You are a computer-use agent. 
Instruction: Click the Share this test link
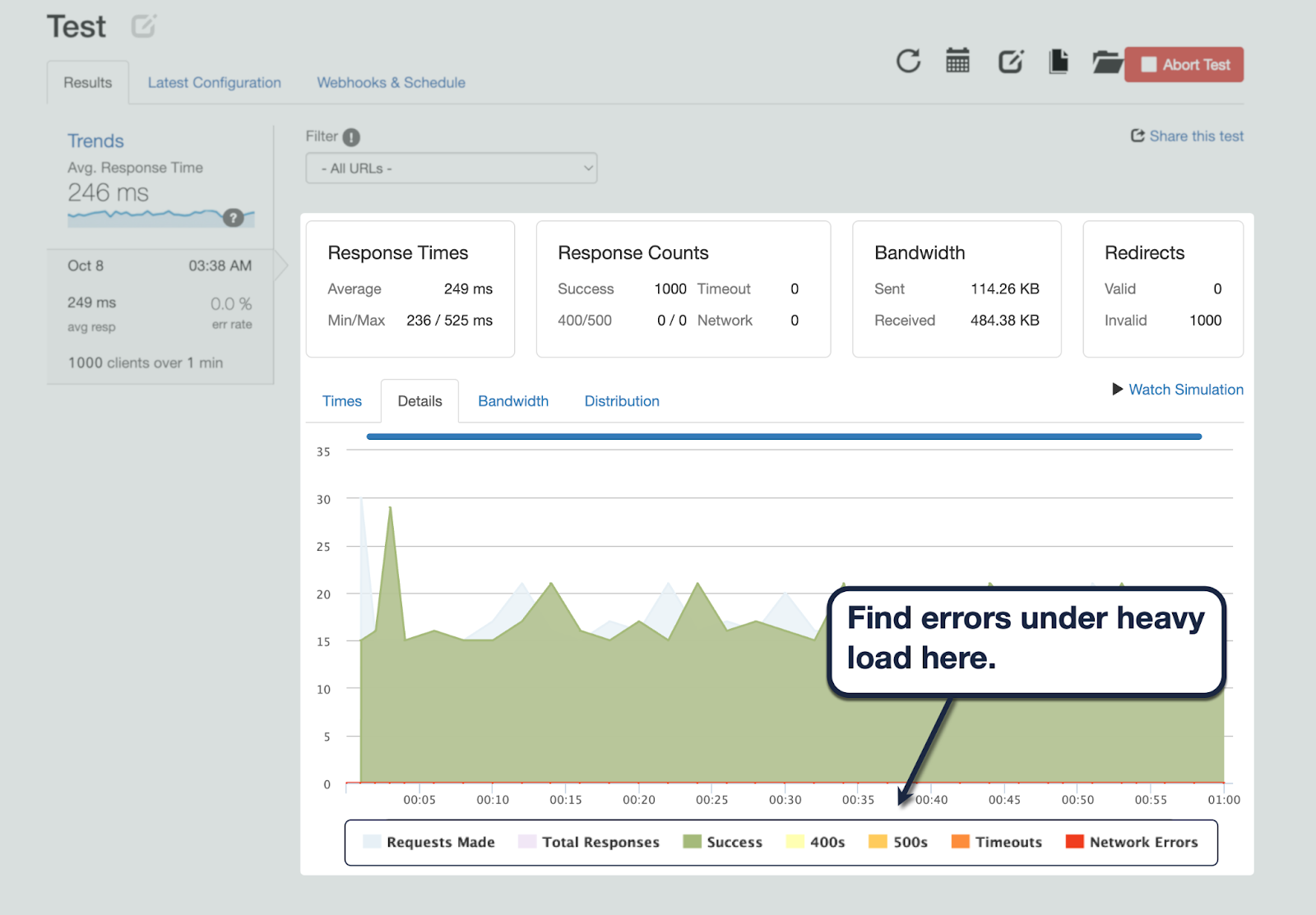click(x=1196, y=136)
